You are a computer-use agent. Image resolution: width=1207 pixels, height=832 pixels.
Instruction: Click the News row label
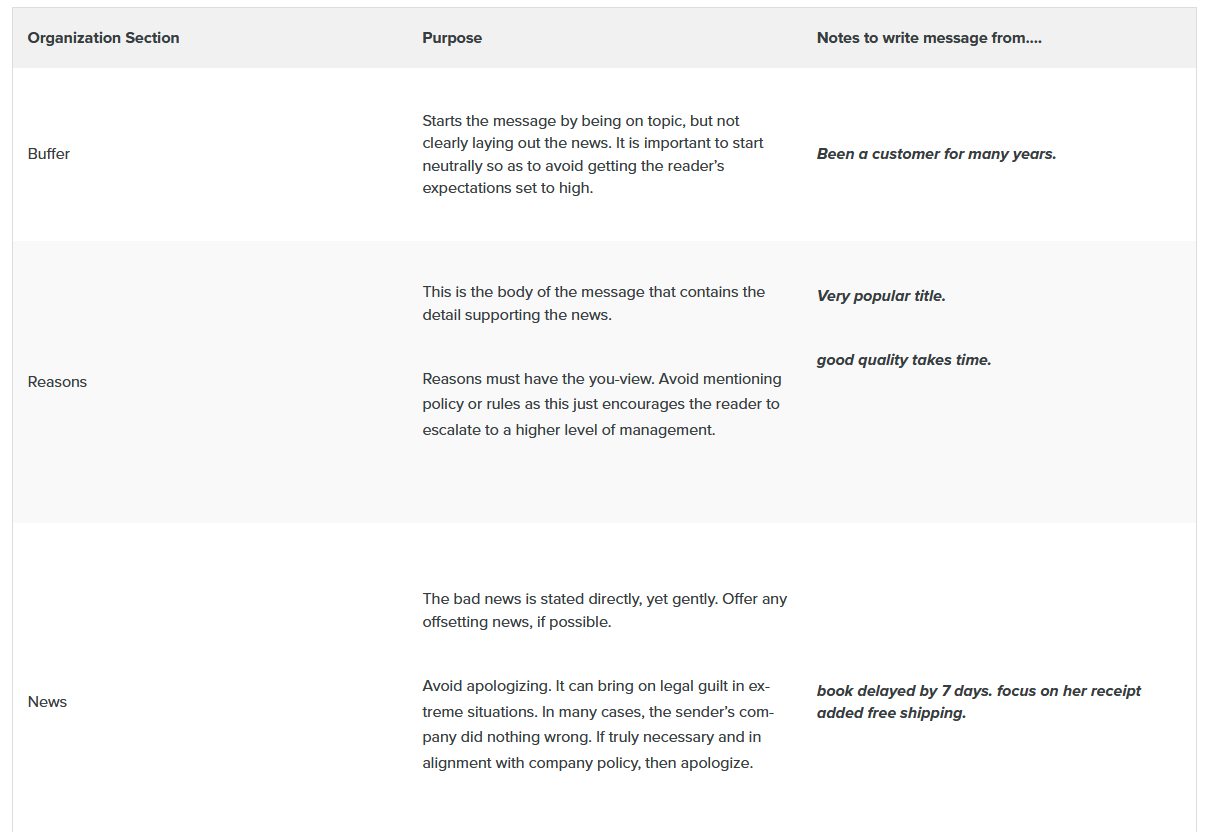click(x=47, y=702)
